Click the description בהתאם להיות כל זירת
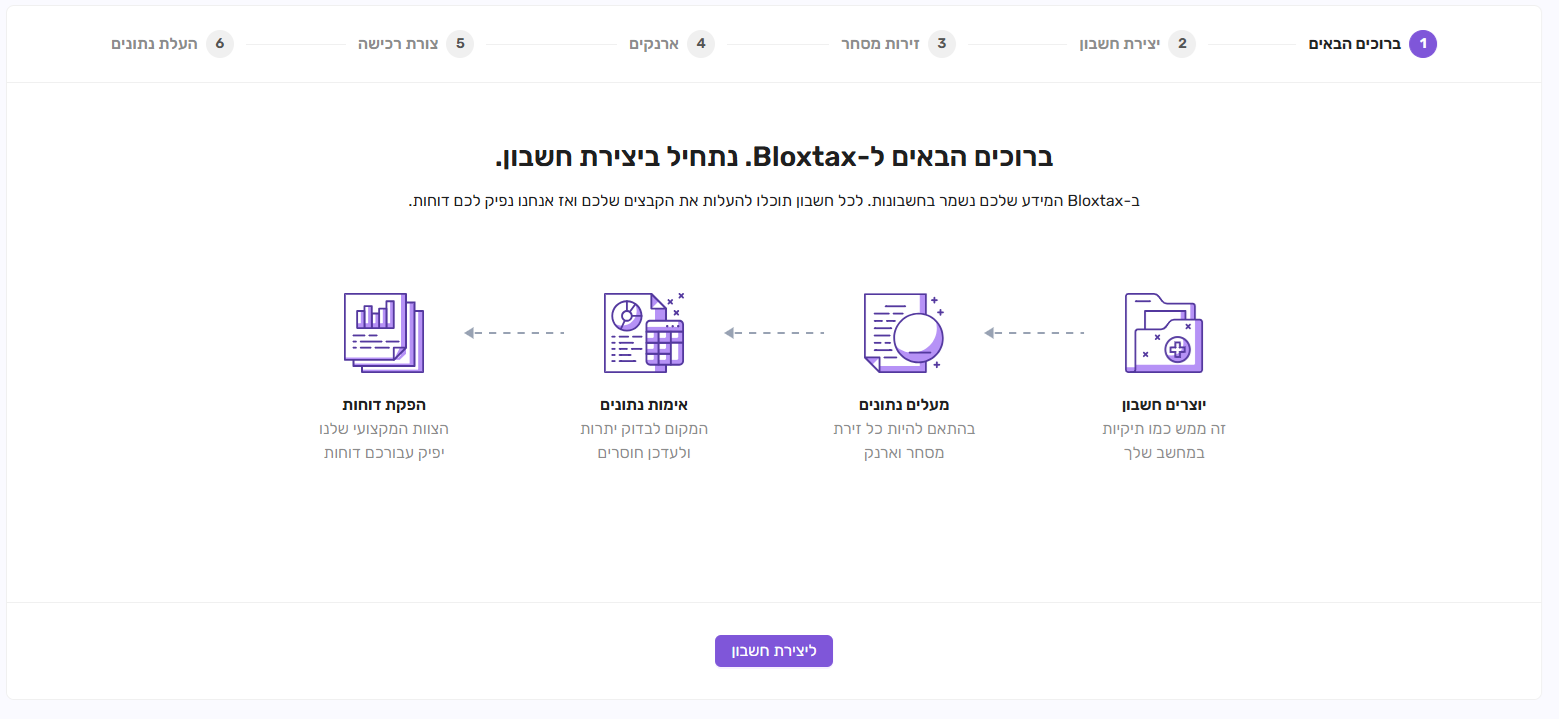The height and width of the screenshot is (719, 1559). click(x=904, y=441)
